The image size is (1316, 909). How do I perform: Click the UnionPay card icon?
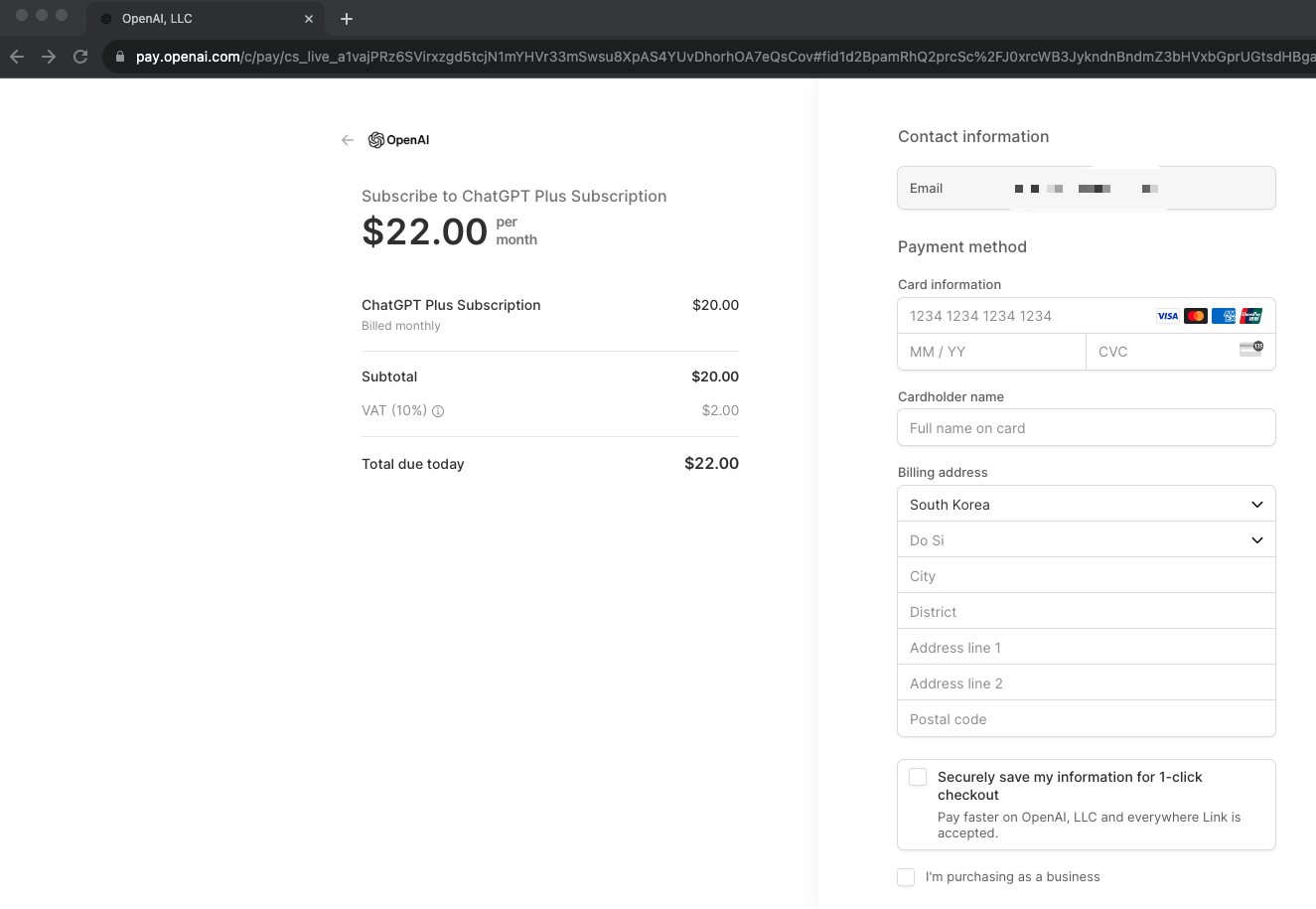coord(1251,316)
